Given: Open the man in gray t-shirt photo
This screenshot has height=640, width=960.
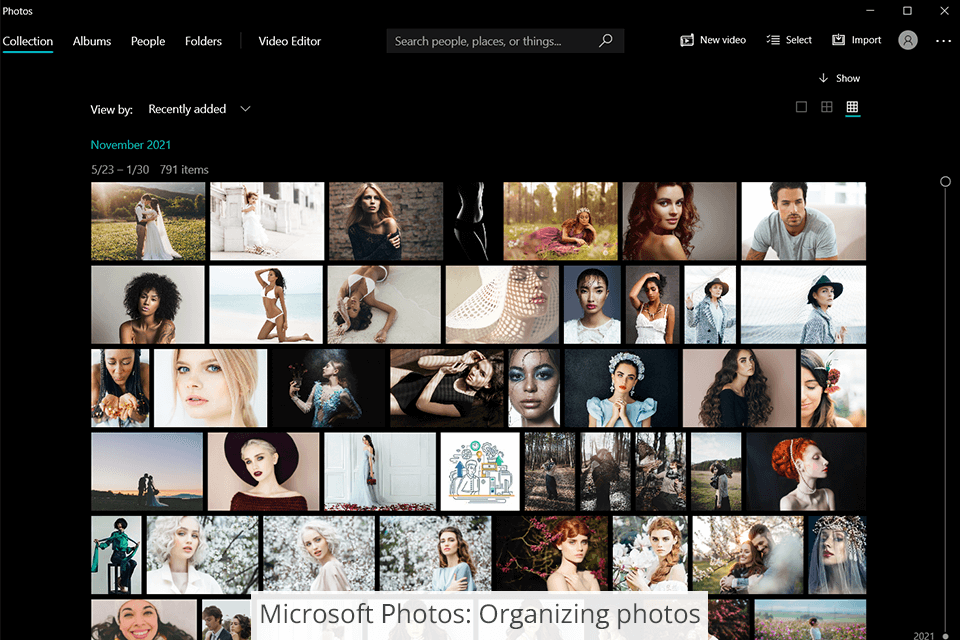Looking at the screenshot, I should pos(803,221).
